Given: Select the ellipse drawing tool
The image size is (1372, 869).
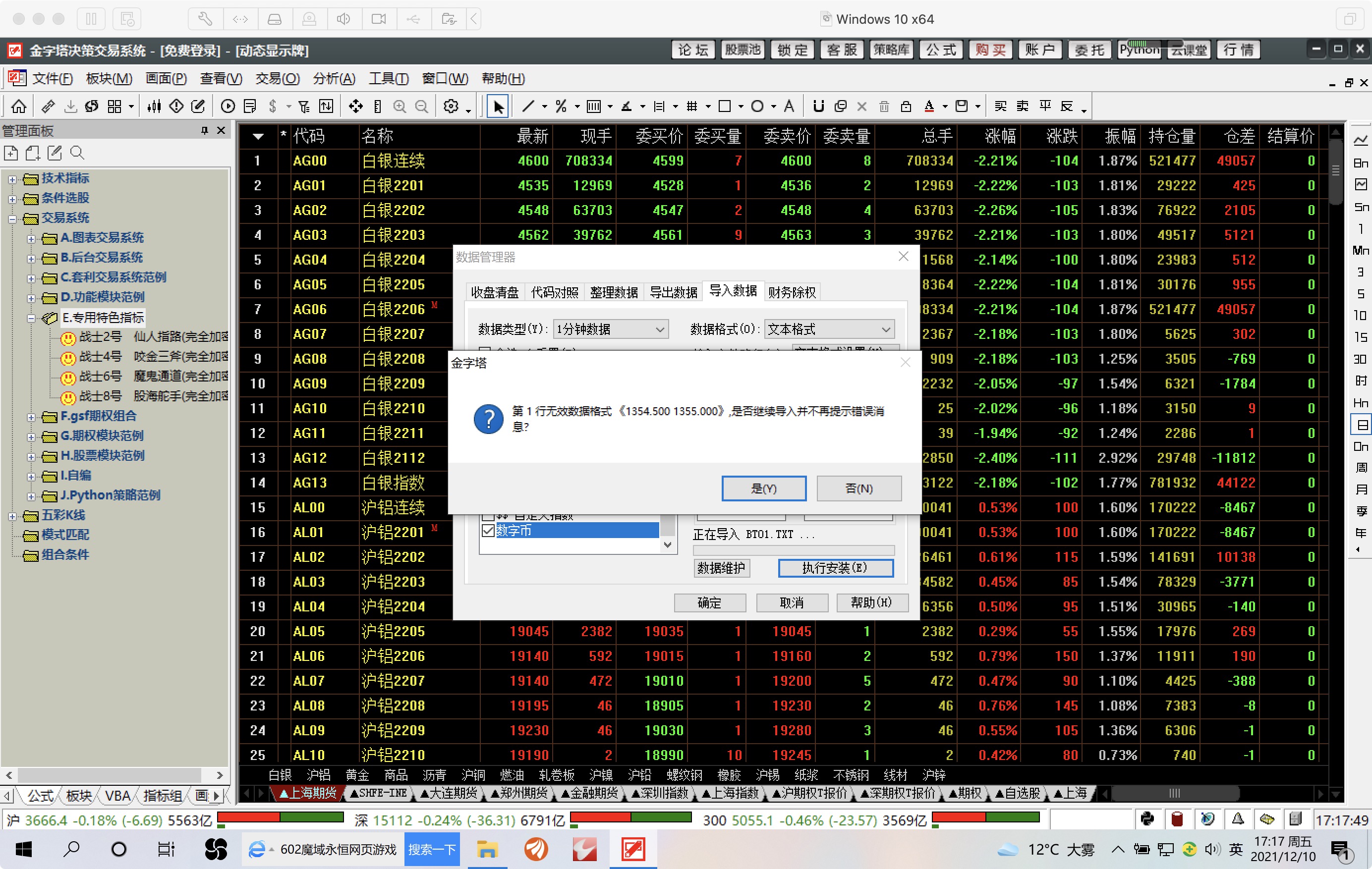Looking at the screenshot, I should (757, 107).
